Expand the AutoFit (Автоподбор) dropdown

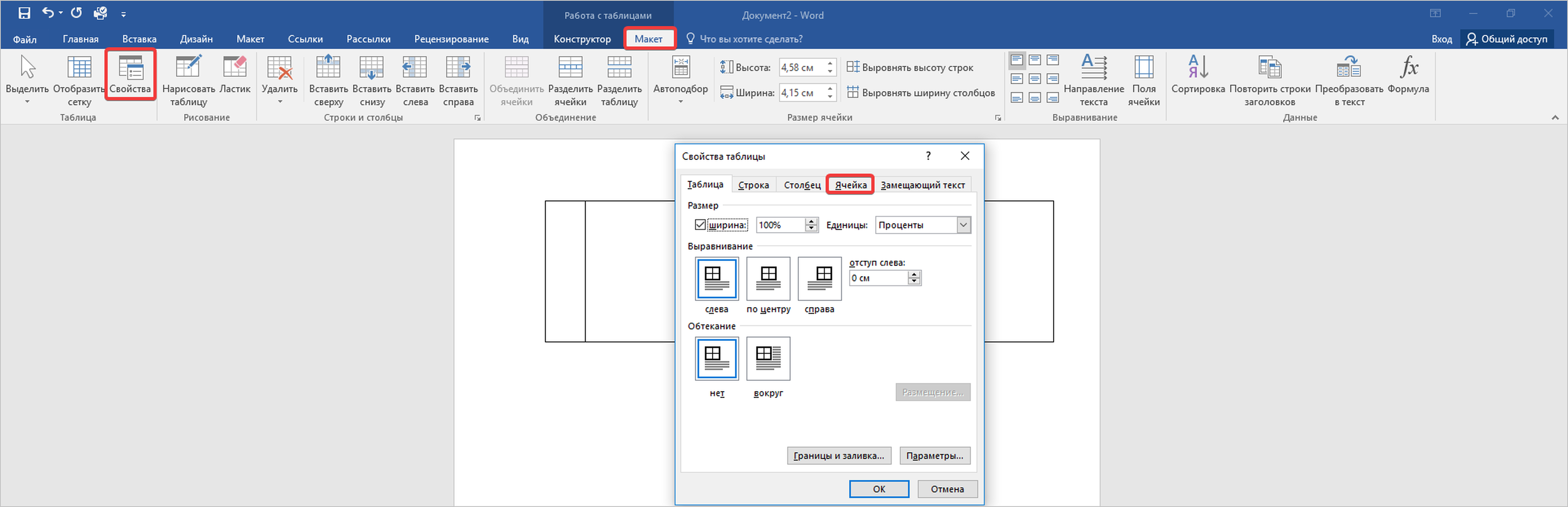(x=680, y=101)
